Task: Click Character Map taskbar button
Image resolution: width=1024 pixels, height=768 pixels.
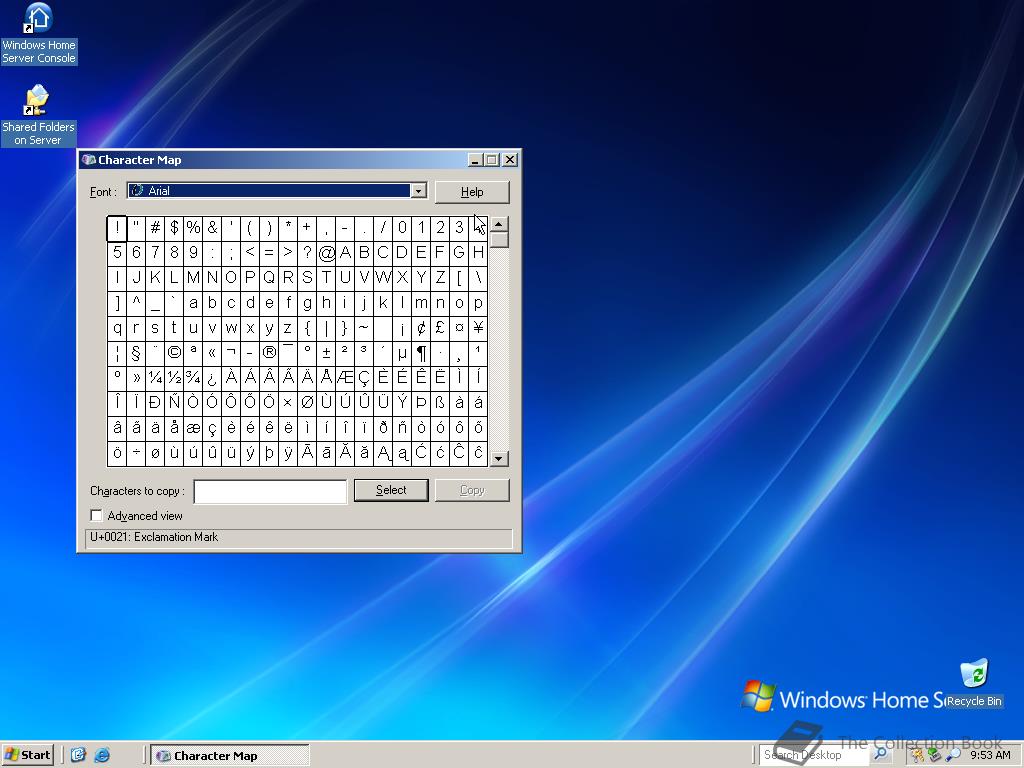Action: coord(230,756)
